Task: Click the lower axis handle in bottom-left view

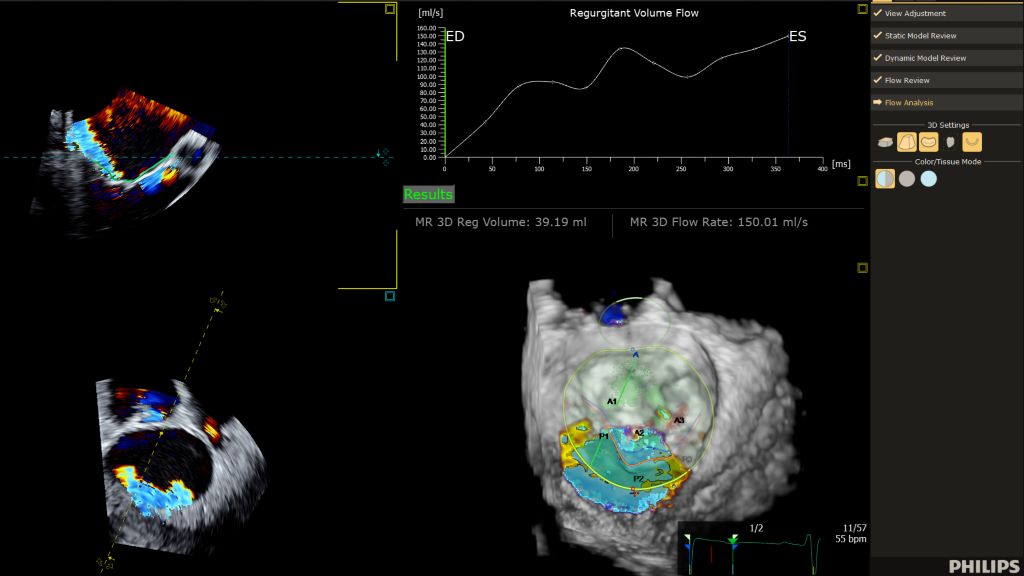Action: (105, 560)
